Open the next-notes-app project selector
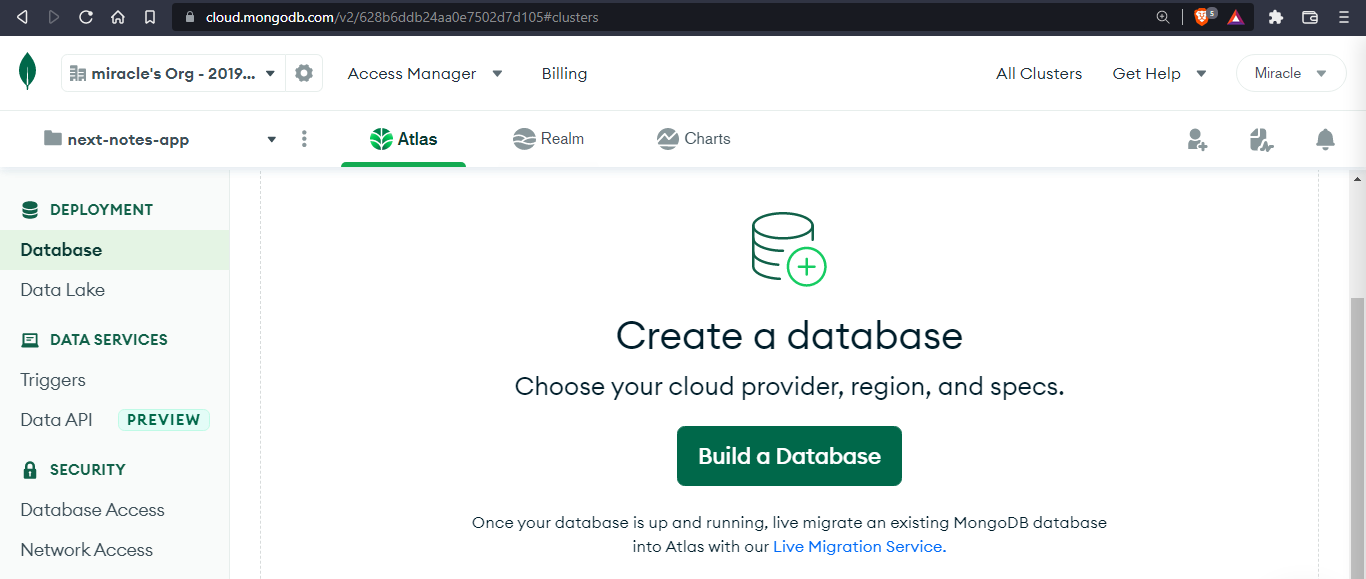Image resolution: width=1366 pixels, height=579 pixels. pyautogui.click(x=160, y=139)
